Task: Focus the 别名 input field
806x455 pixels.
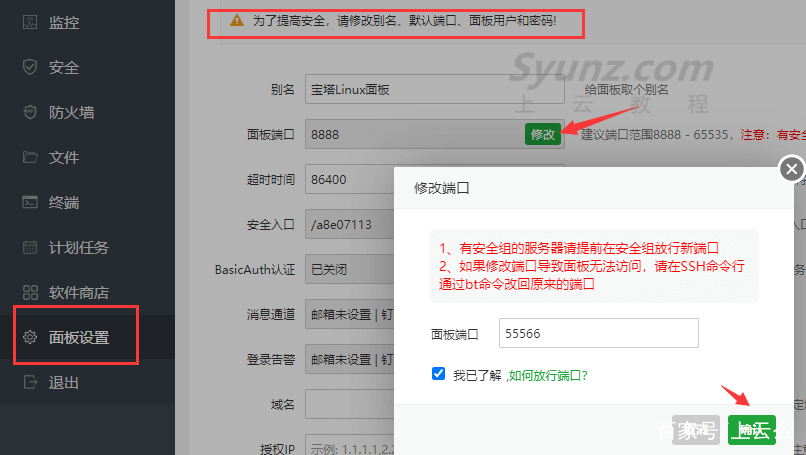Action: [435, 89]
